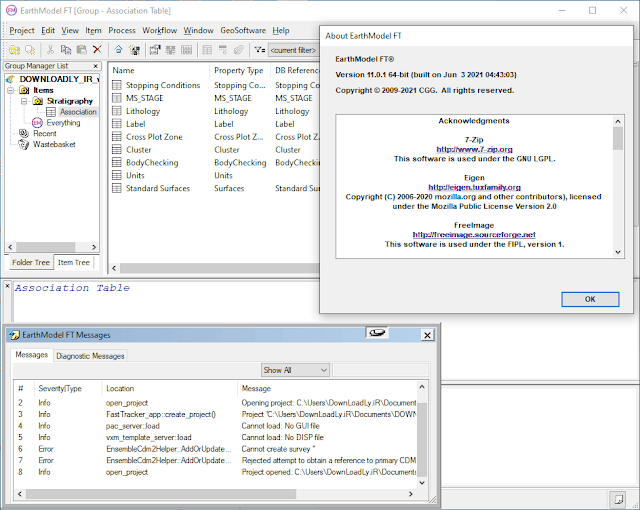Click the filter funnel icon
This screenshot has width=640, height=510.
[260, 50]
